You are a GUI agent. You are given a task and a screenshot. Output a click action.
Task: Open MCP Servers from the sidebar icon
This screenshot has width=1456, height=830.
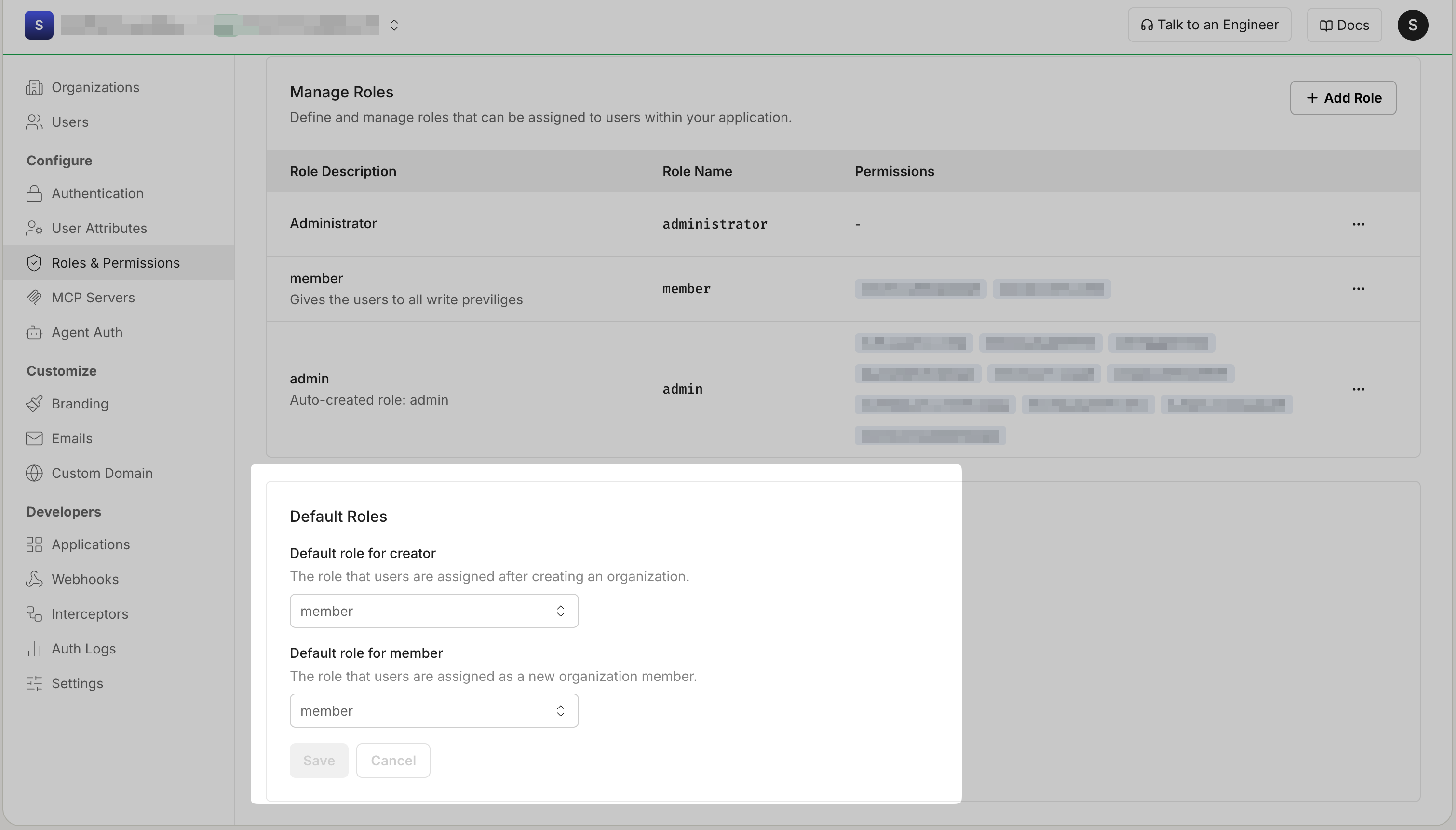[x=34, y=297]
